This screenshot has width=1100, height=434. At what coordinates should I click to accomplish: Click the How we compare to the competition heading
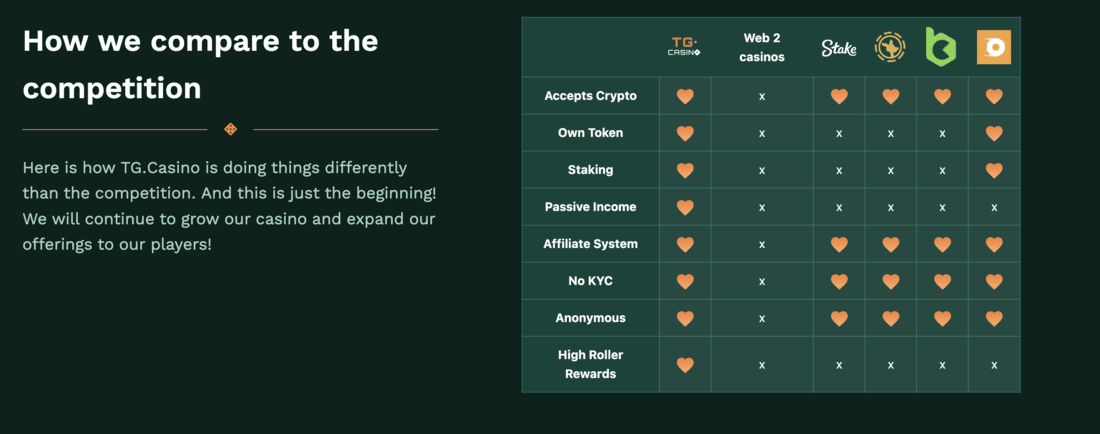(x=201, y=65)
